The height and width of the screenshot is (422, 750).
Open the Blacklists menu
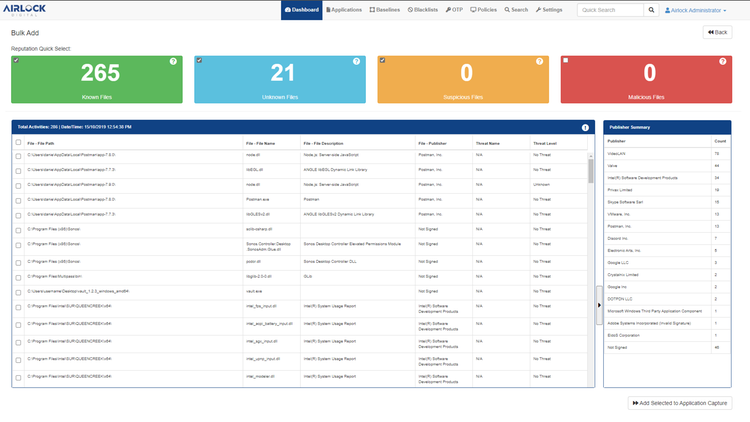tap(423, 10)
